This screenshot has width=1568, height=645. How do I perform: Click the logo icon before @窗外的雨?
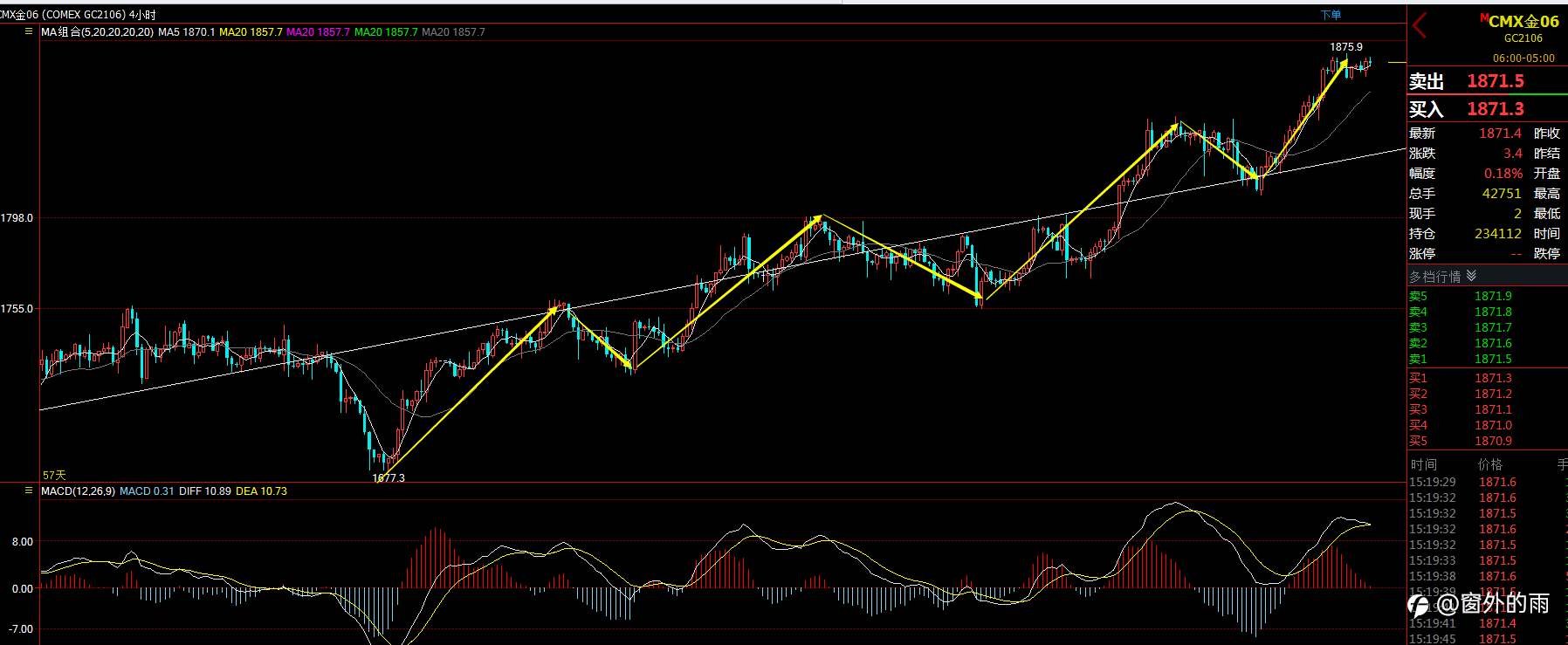(1417, 604)
